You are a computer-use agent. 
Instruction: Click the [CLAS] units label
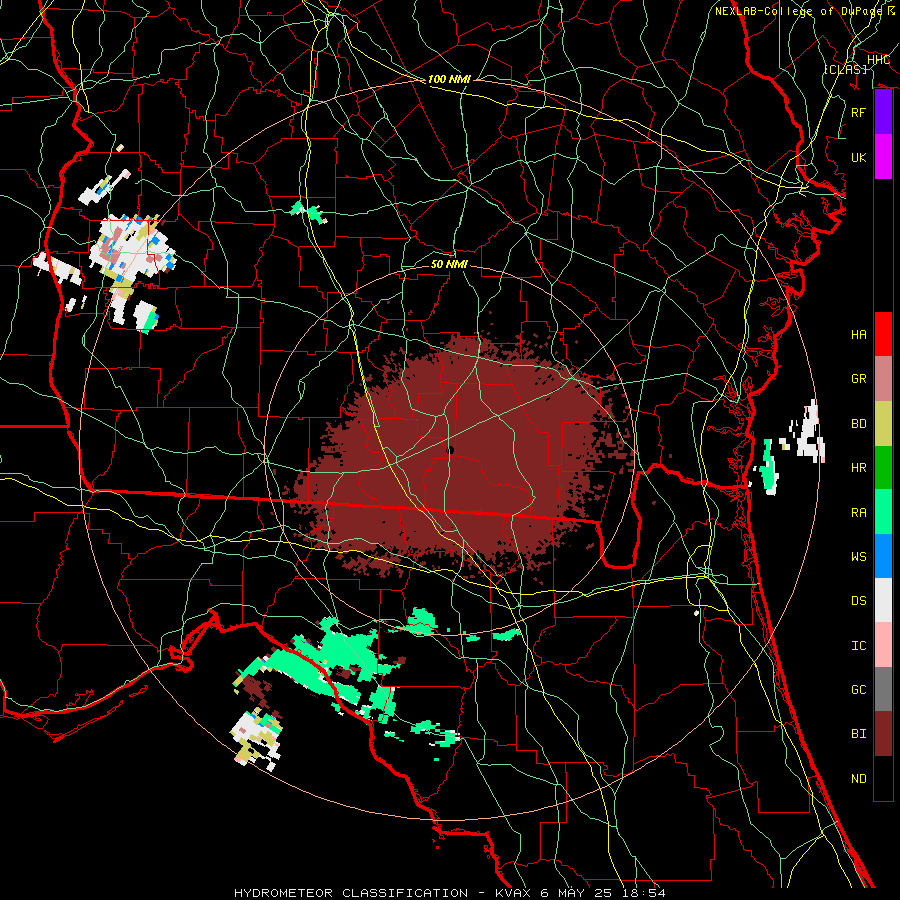point(845,69)
